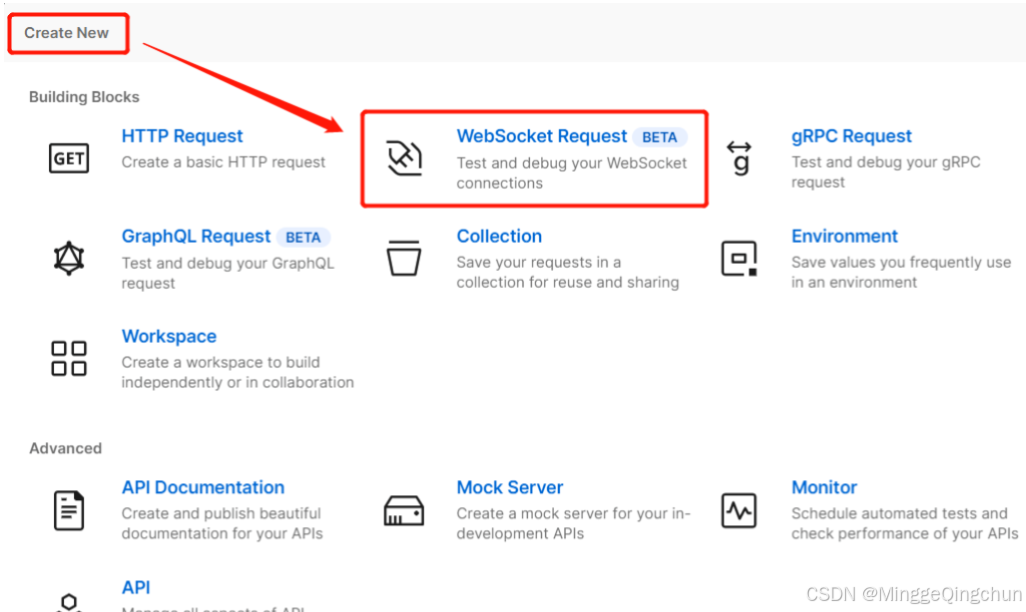Click "Test and debug your gRPC request" text
The width and height of the screenshot is (1026, 612).
point(886,172)
